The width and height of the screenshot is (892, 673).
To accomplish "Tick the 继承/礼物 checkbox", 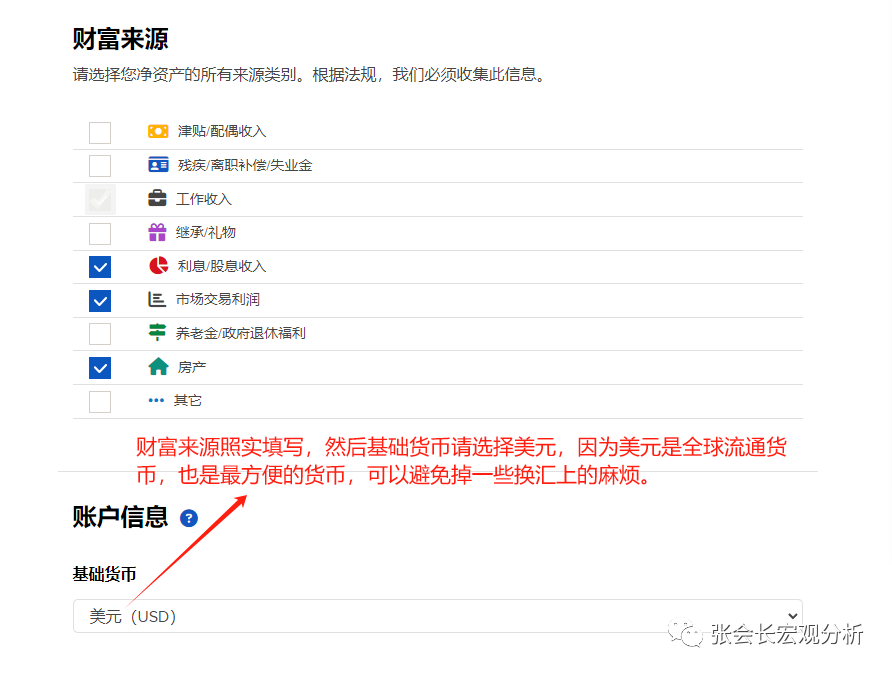I will pos(100,234).
